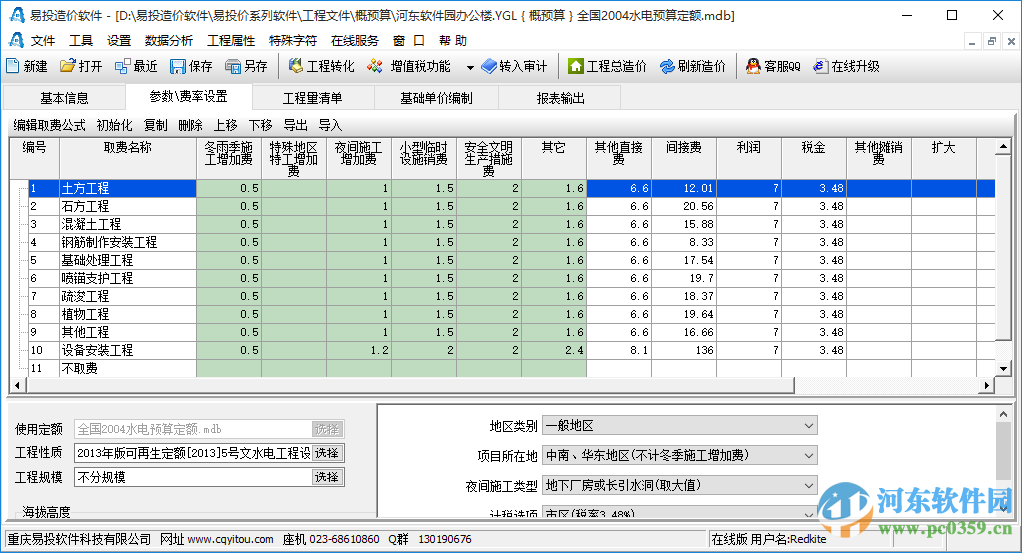Move the row down with 下移
Image resolution: width=1022 pixels, height=553 pixels.
point(261,125)
